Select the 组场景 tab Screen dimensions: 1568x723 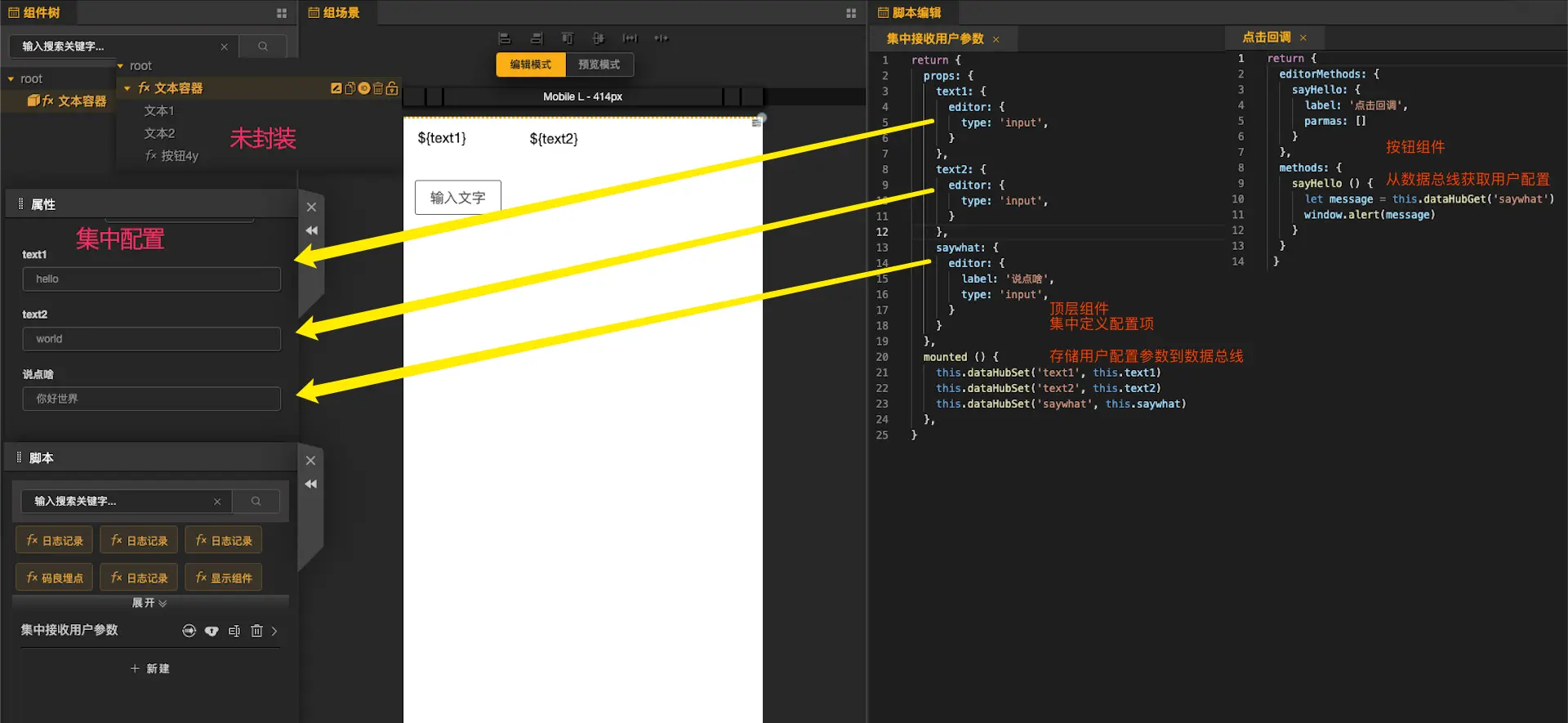334,13
